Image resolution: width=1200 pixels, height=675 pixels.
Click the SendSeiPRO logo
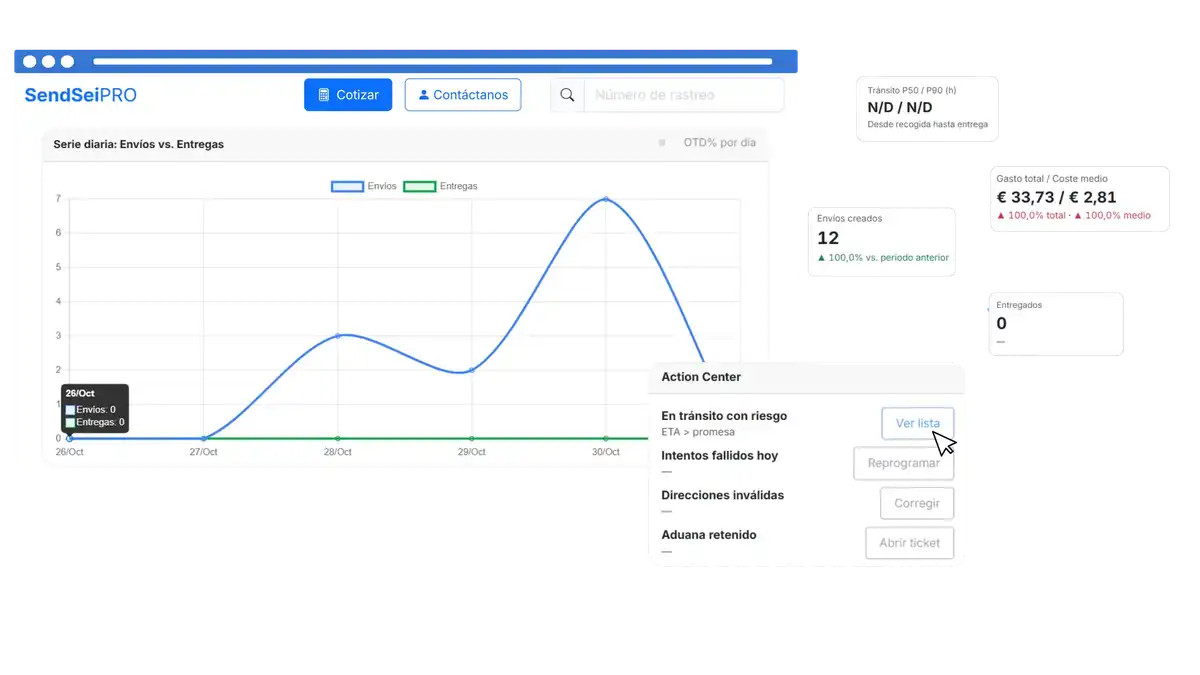[x=80, y=96]
